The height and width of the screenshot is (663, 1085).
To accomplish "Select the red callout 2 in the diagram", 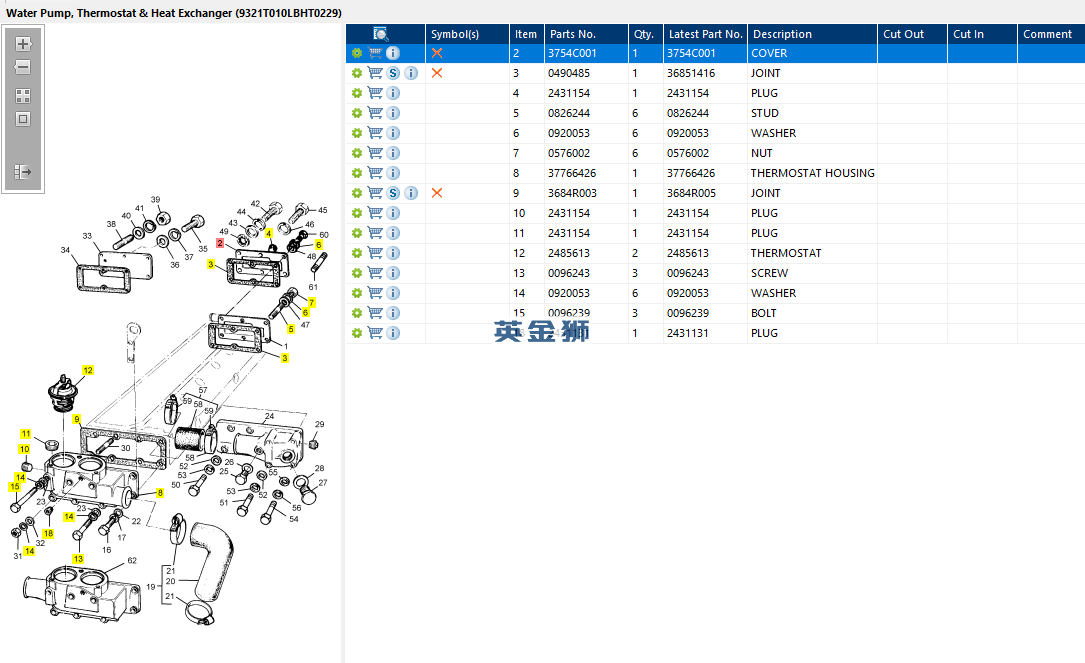I will pyautogui.click(x=220, y=243).
